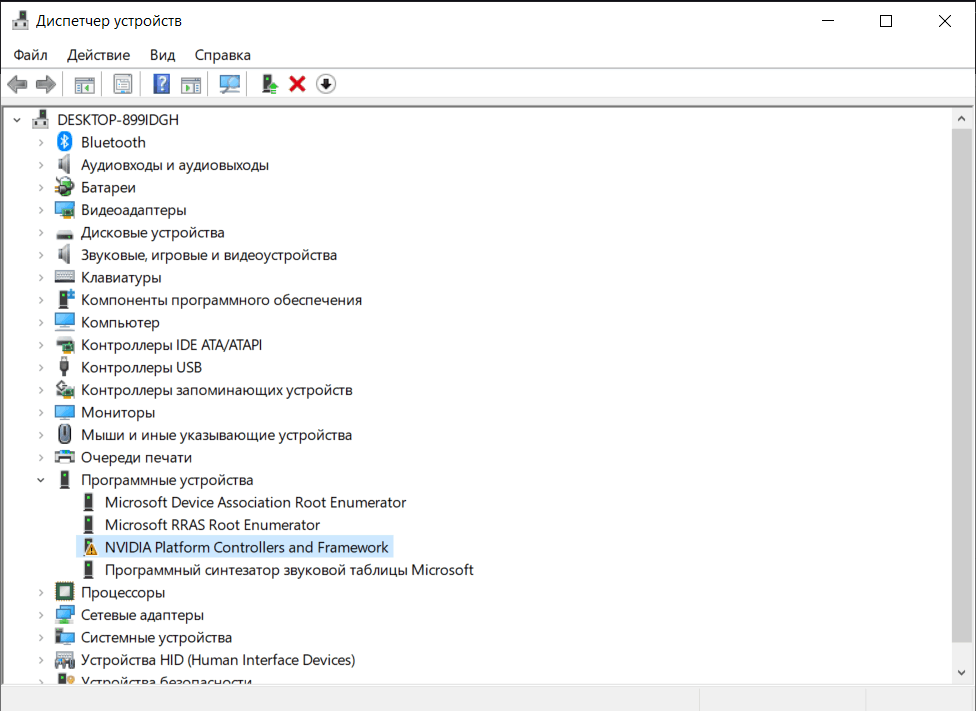
Task: Click the Update driver toolbar icon
Action: click(269, 84)
